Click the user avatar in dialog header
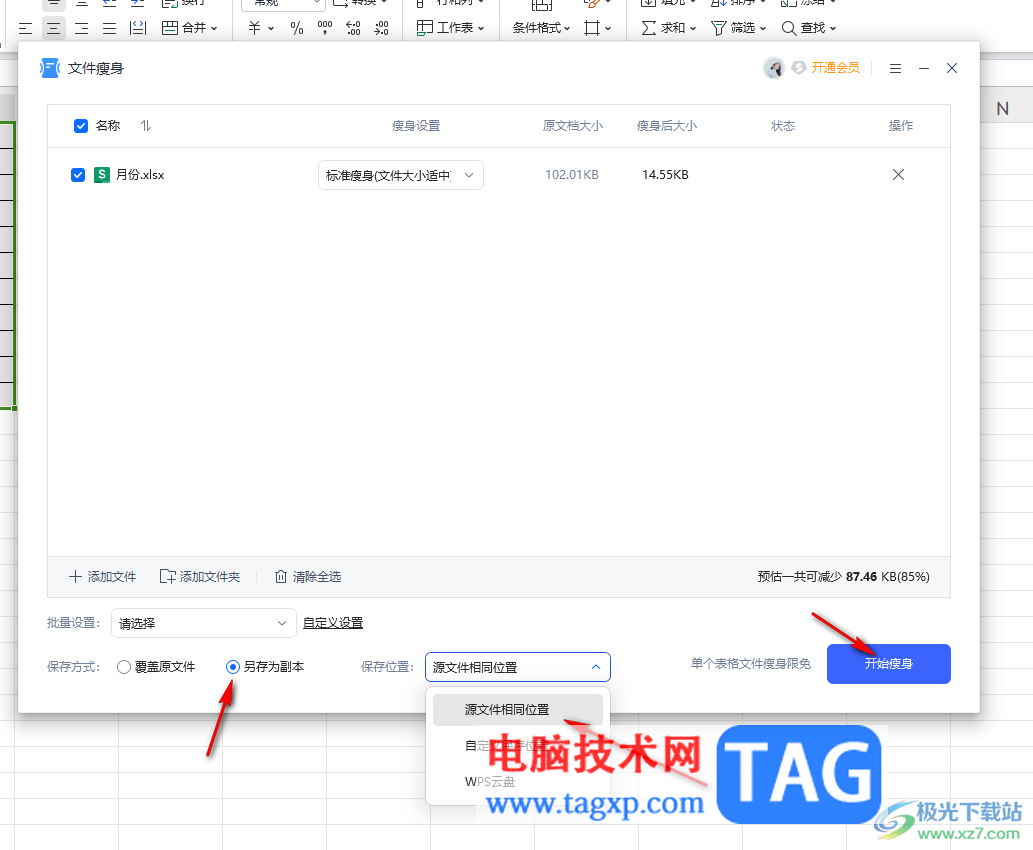Screen dimensions: 1033x850 click(x=773, y=68)
